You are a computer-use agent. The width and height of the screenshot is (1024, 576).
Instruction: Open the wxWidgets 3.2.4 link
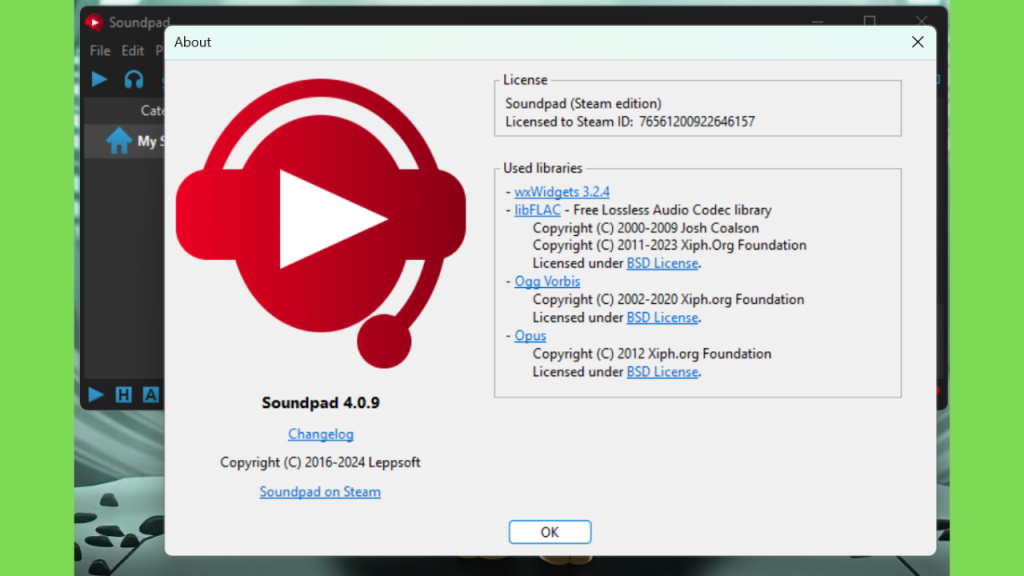pyautogui.click(x=562, y=192)
